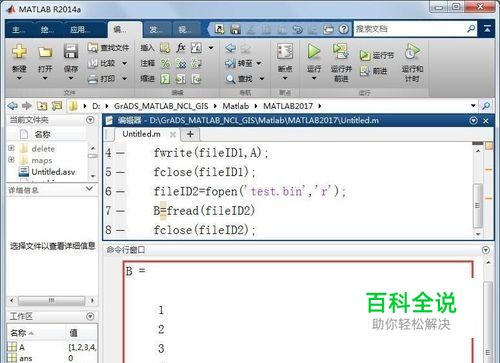The image size is (500, 363).
Task: Switch to the 视... view ribbon tab
Action: [185, 30]
